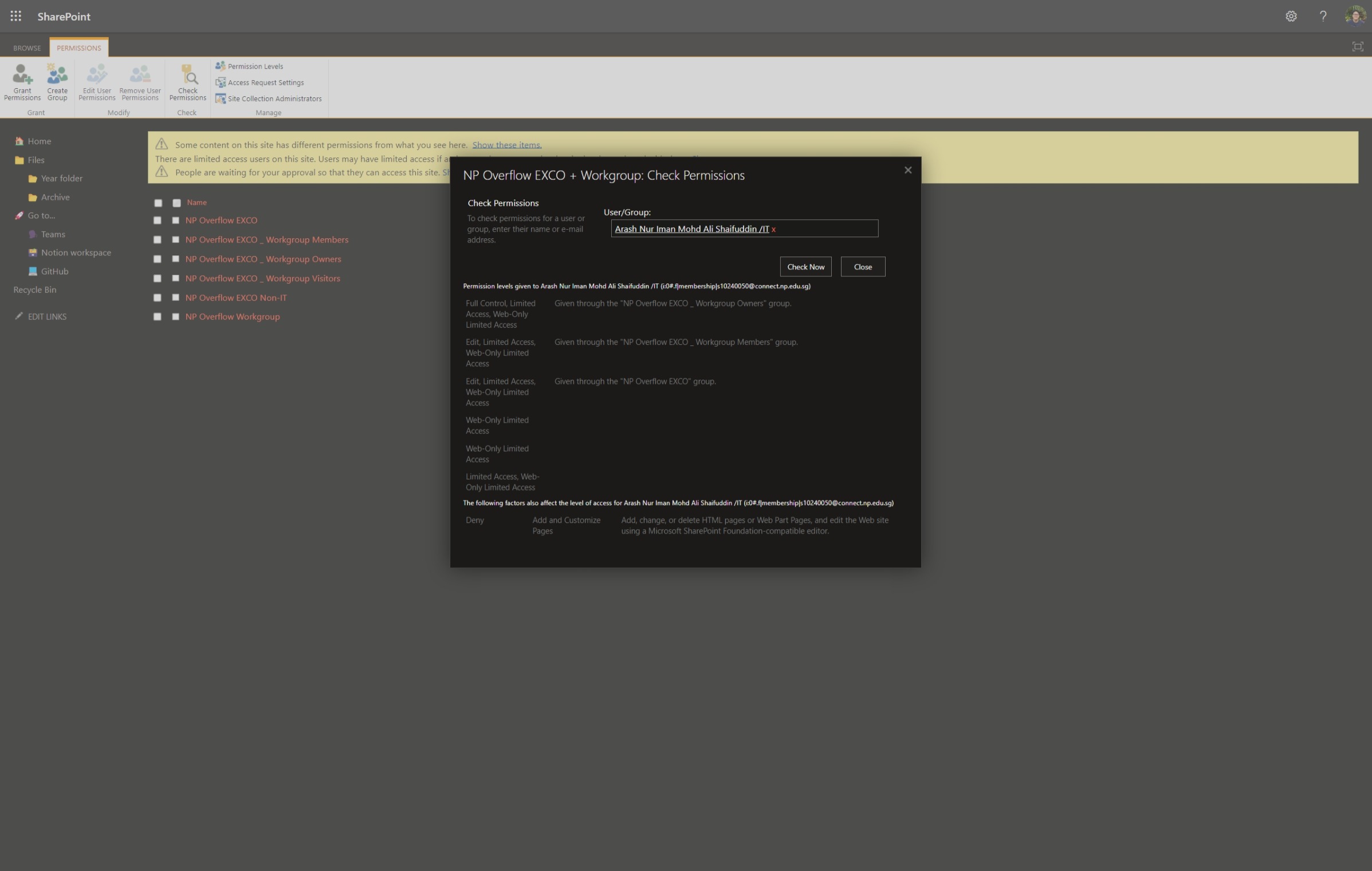Open Permission Levels in the ribbon
The height and width of the screenshot is (871, 1372).
tap(254, 66)
